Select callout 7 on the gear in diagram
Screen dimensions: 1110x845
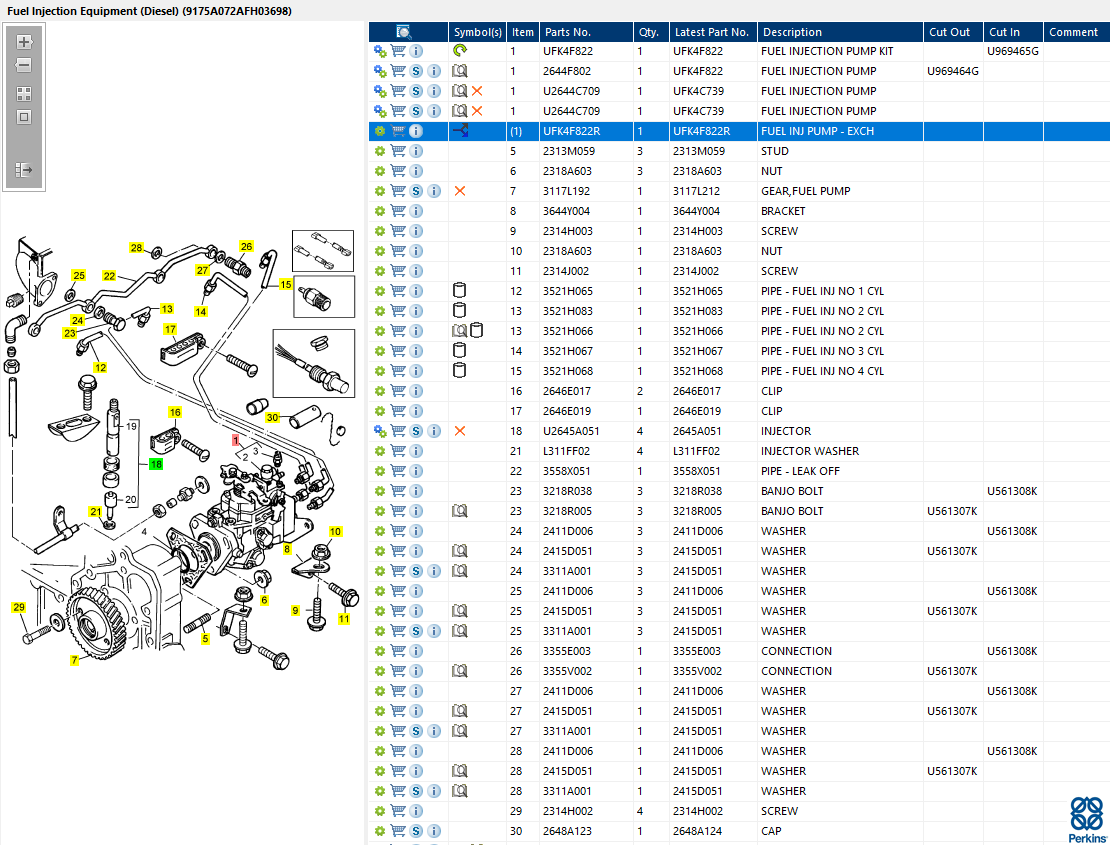pos(74,660)
